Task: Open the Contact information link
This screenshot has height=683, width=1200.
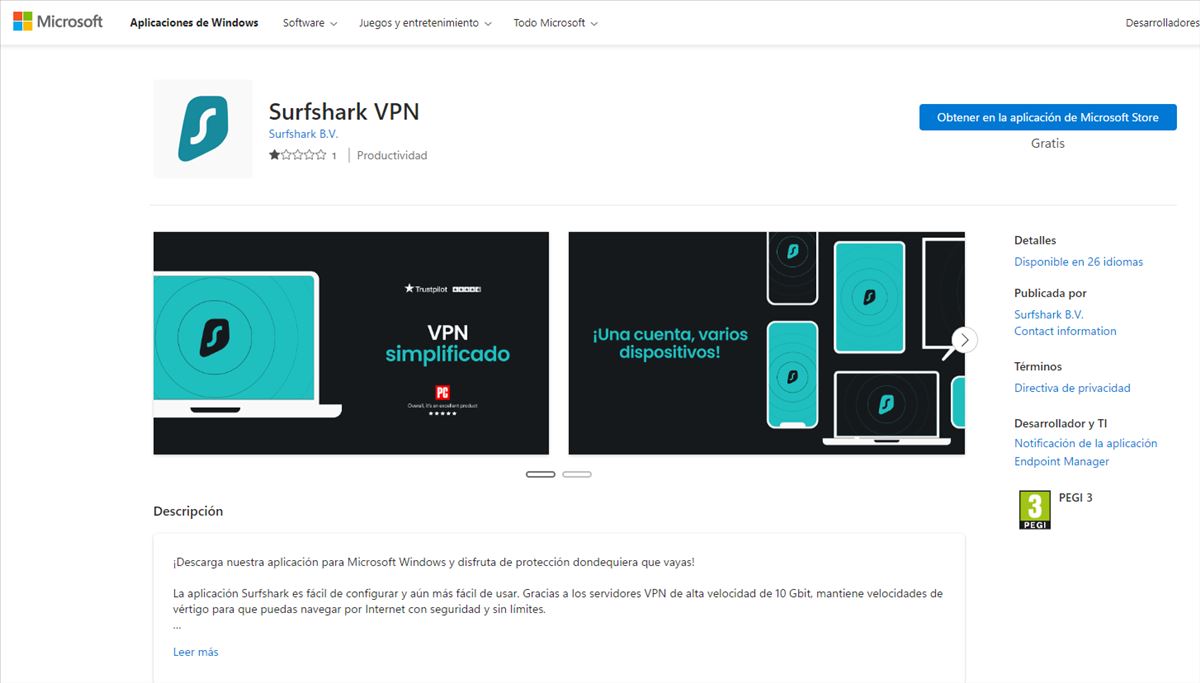Action: coord(1065,331)
